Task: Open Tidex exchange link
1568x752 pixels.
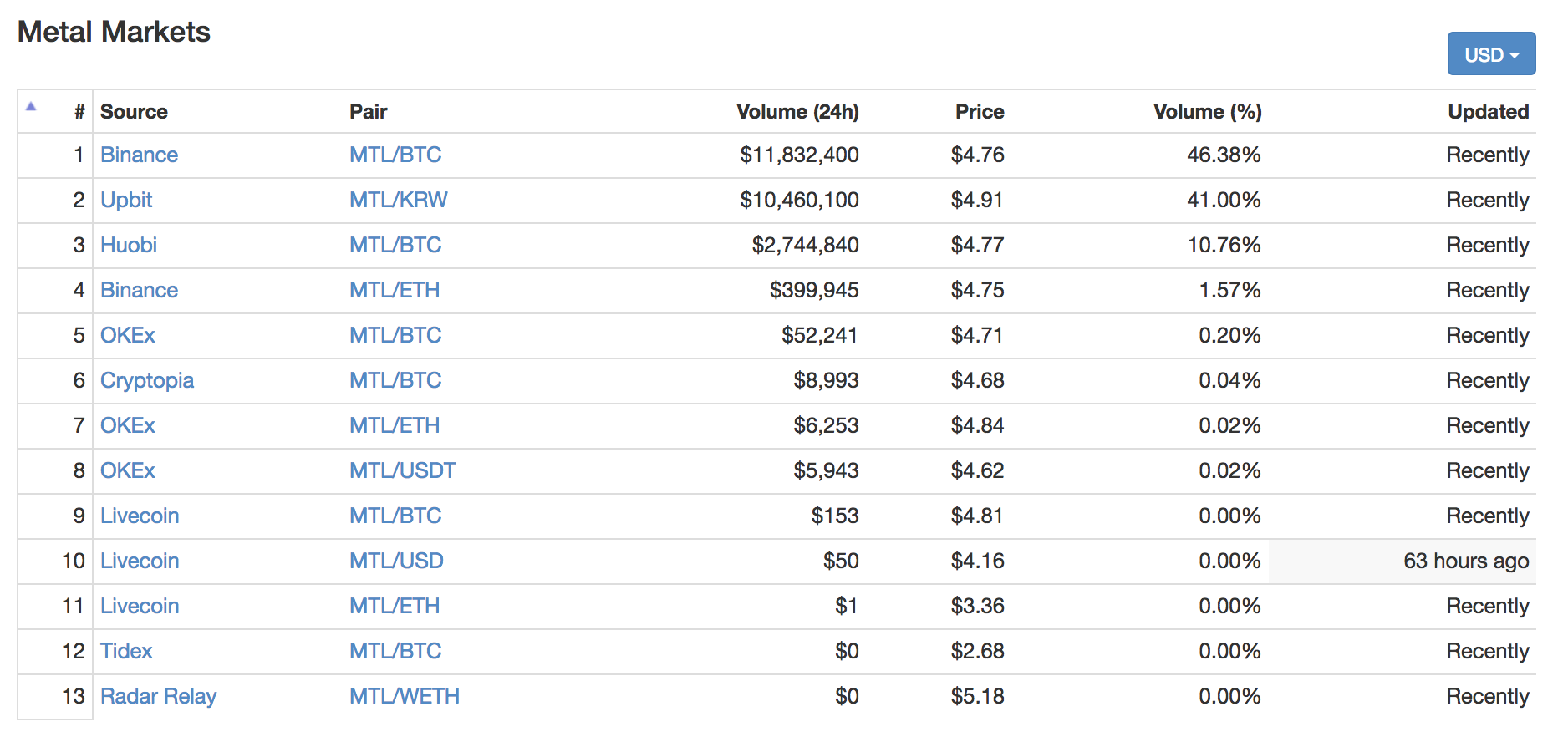Action: pyautogui.click(x=126, y=651)
